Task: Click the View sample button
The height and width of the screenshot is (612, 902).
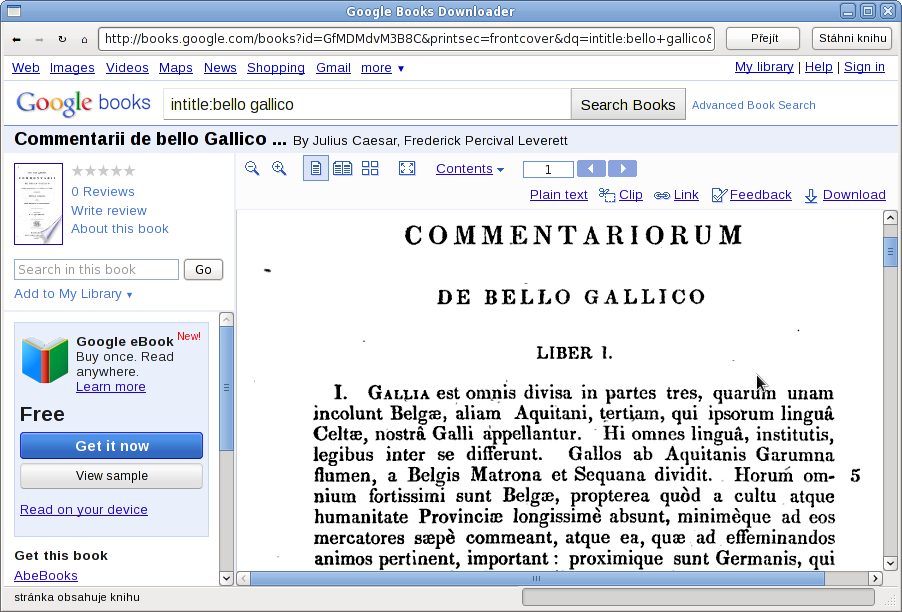Action: pyautogui.click(x=112, y=476)
